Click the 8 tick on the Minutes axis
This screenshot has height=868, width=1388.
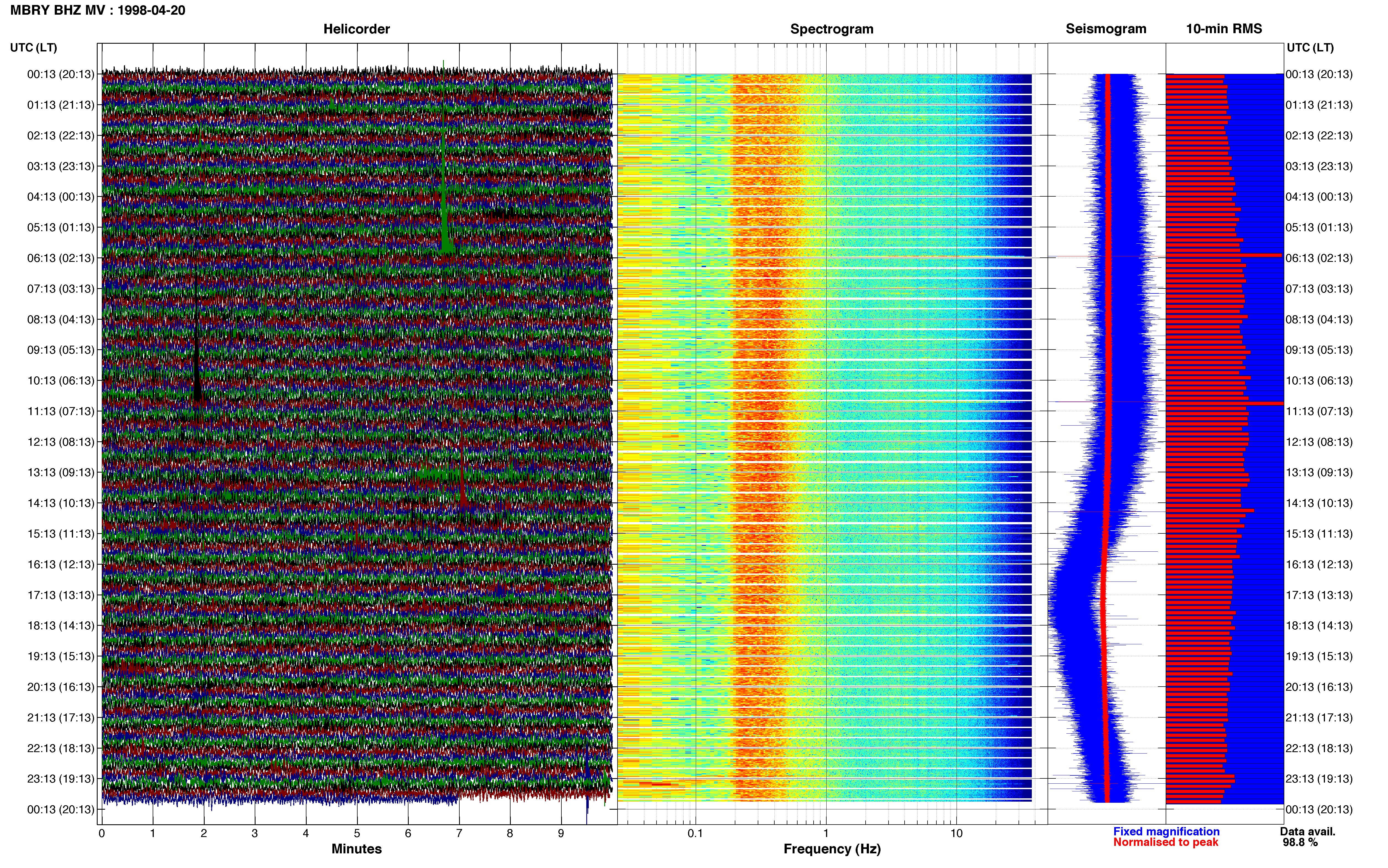(510, 833)
